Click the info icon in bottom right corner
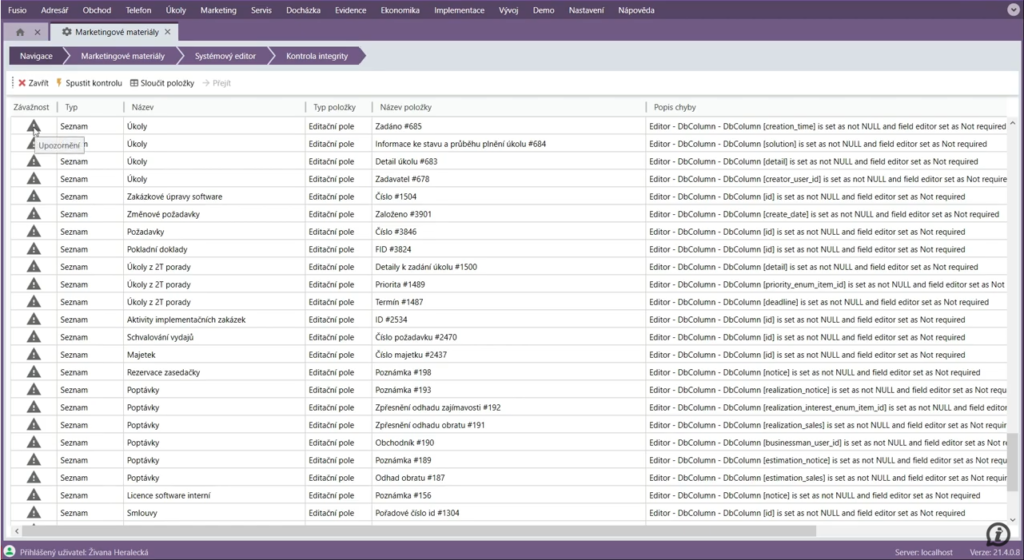The height and width of the screenshot is (560, 1024). [x=996, y=533]
